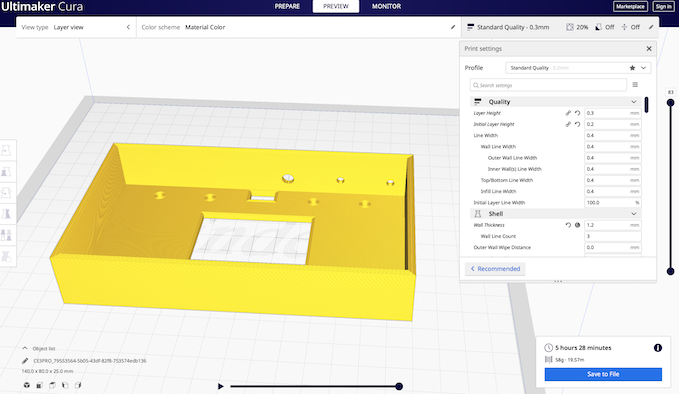
Task: Click the Wall Line Count value field
Action: (x=612, y=236)
